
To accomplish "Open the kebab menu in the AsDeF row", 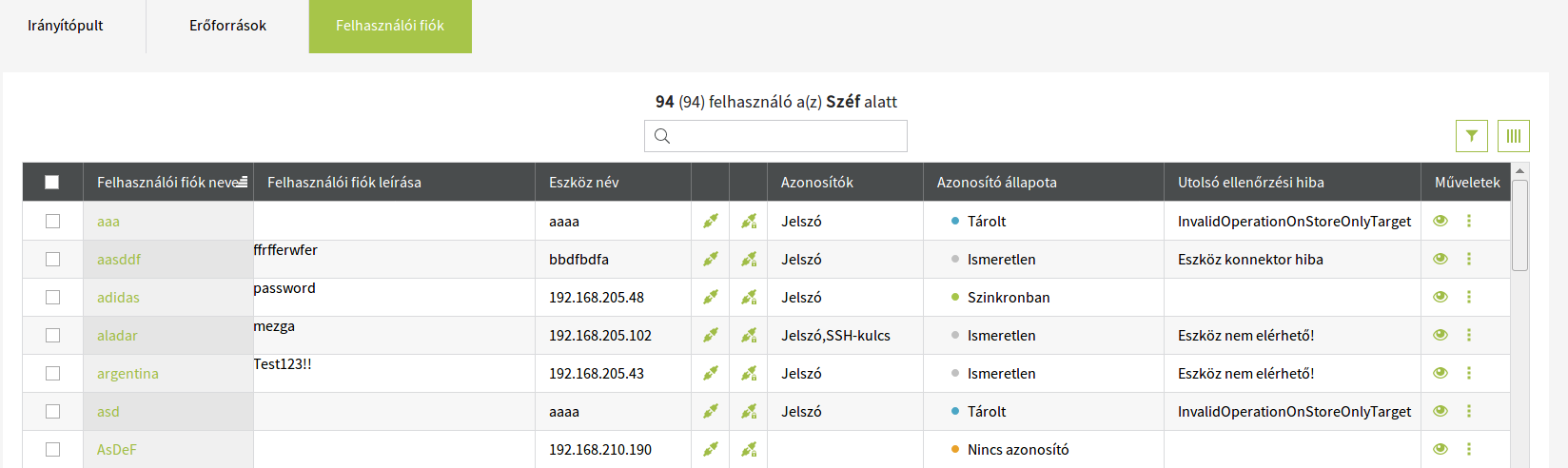I will point(1469,449).
